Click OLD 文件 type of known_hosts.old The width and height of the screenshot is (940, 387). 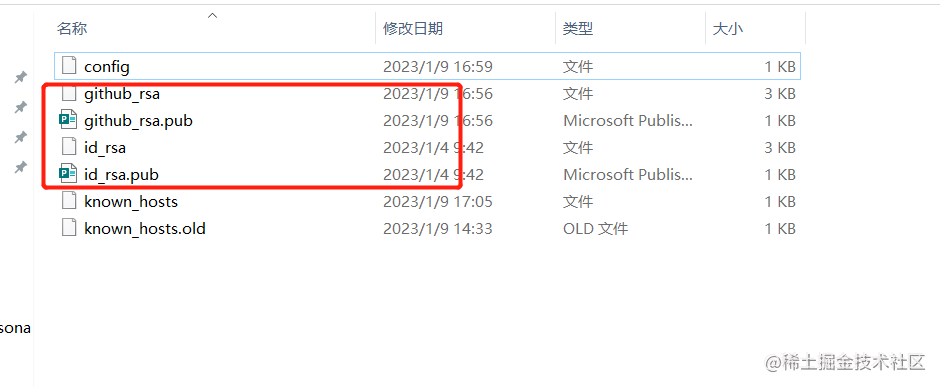click(595, 229)
